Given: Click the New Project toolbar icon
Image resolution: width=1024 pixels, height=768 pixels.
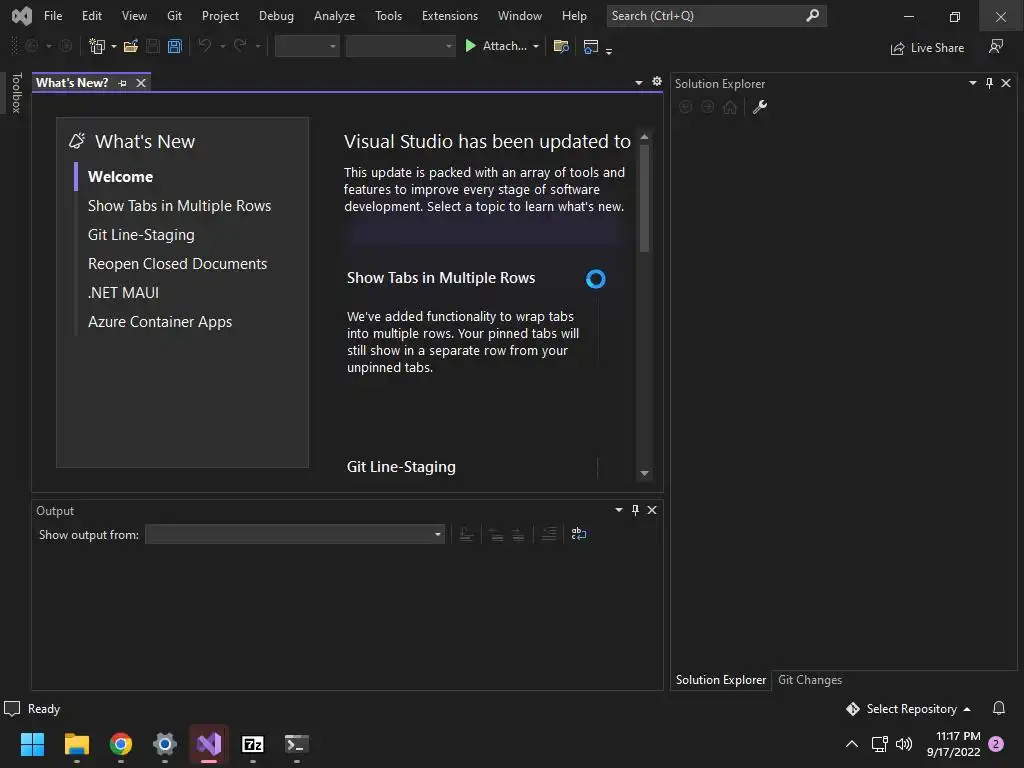Looking at the screenshot, I should 97,46.
